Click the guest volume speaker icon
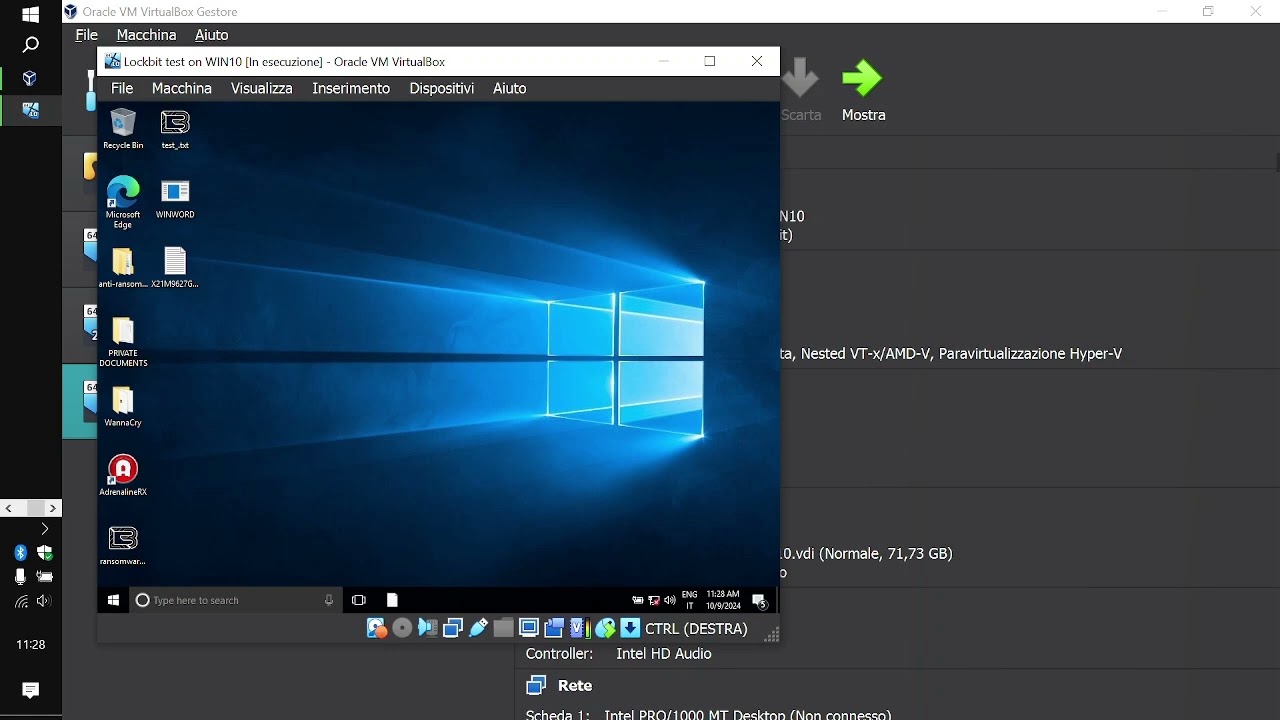Image resolution: width=1280 pixels, height=720 pixels. click(670, 600)
